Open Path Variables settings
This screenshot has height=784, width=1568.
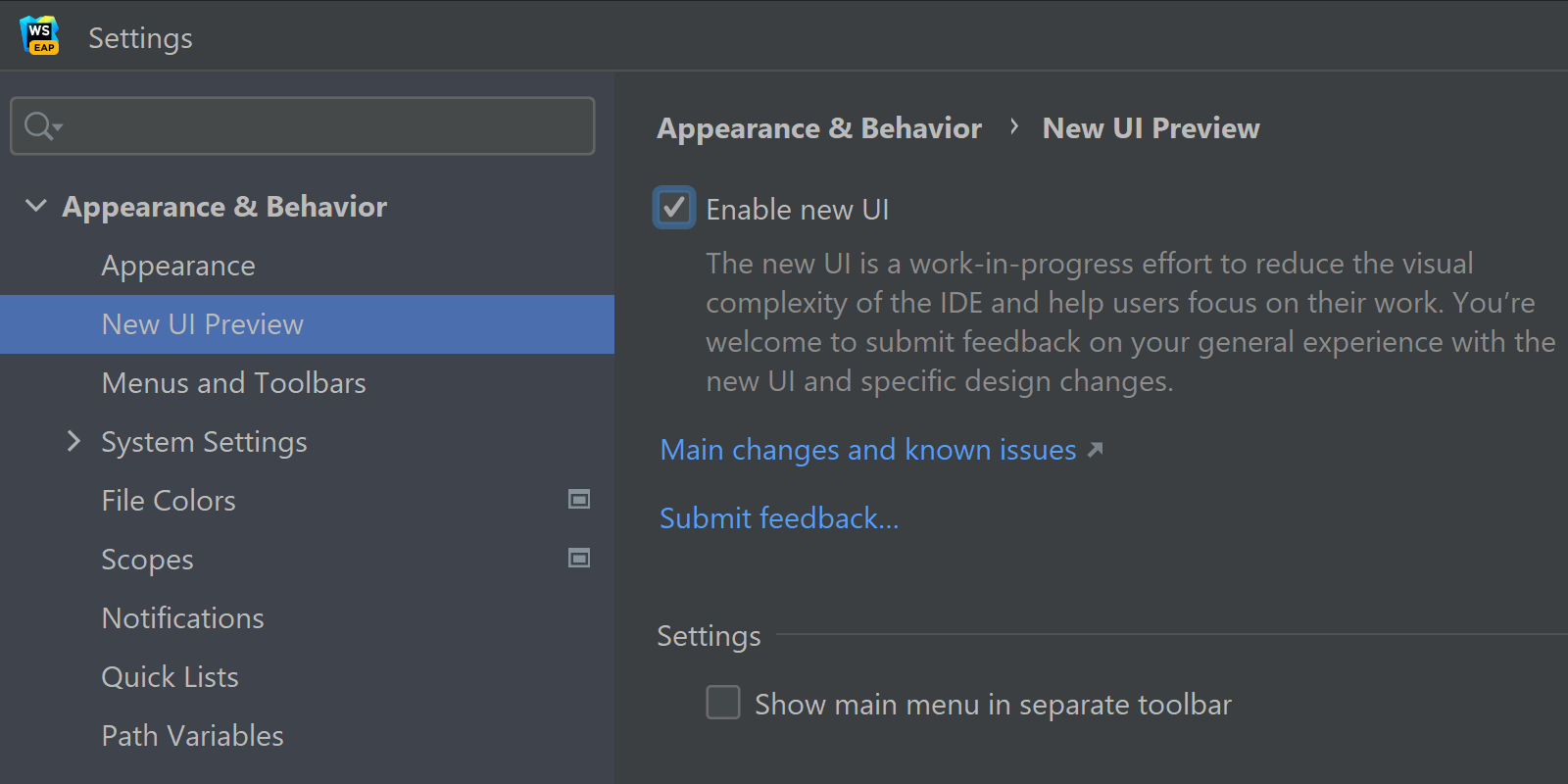(192, 736)
